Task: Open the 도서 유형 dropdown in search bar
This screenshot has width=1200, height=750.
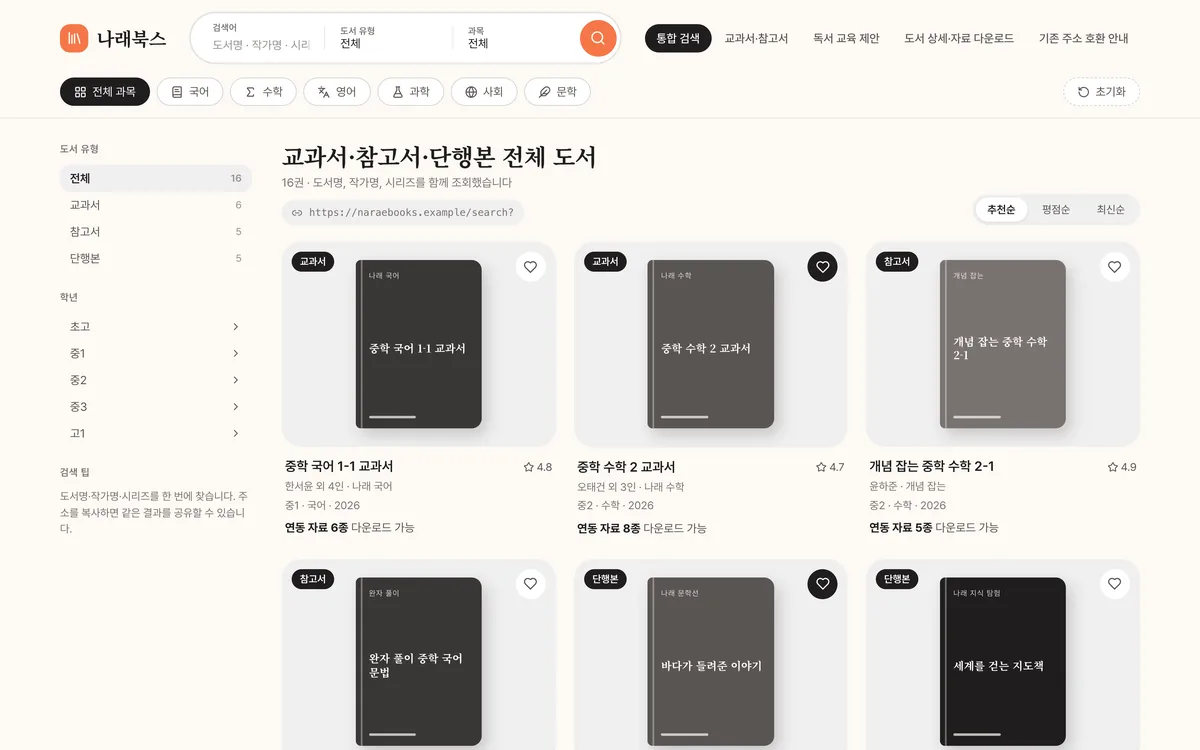Action: coord(388,38)
